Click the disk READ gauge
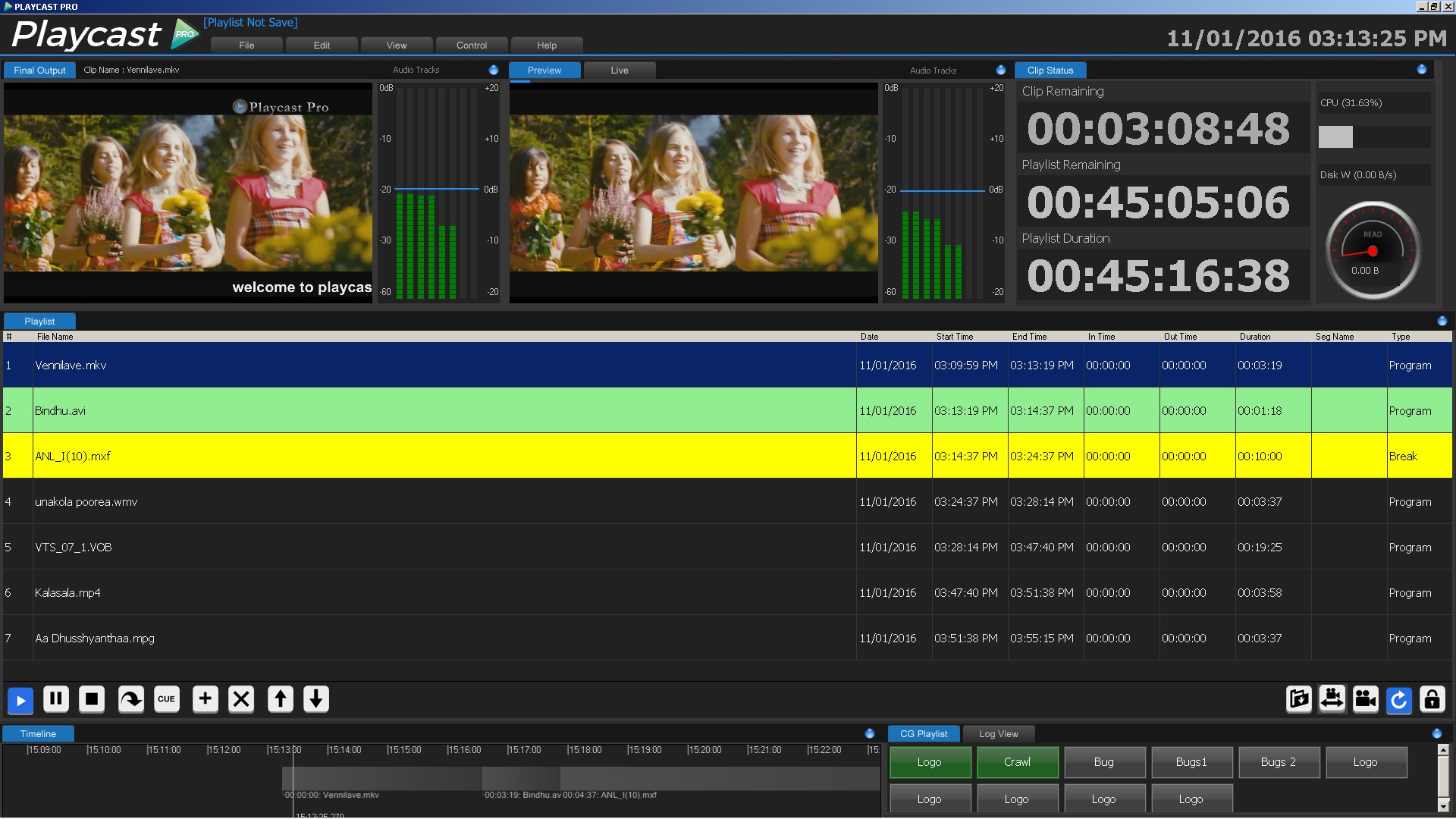The image size is (1456, 819). pyautogui.click(x=1373, y=250)
